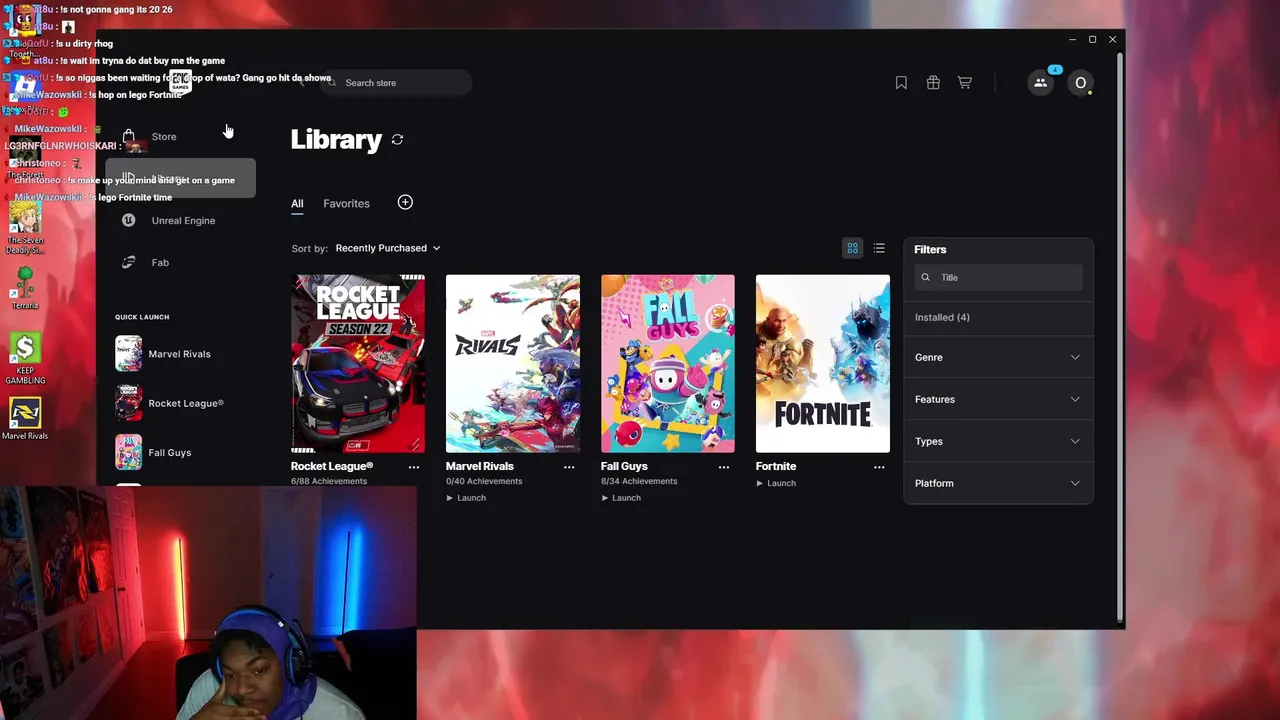The height and width of the screenshot is (720, 1280).
Task: Open the friends list icon
Action: 1041,83
